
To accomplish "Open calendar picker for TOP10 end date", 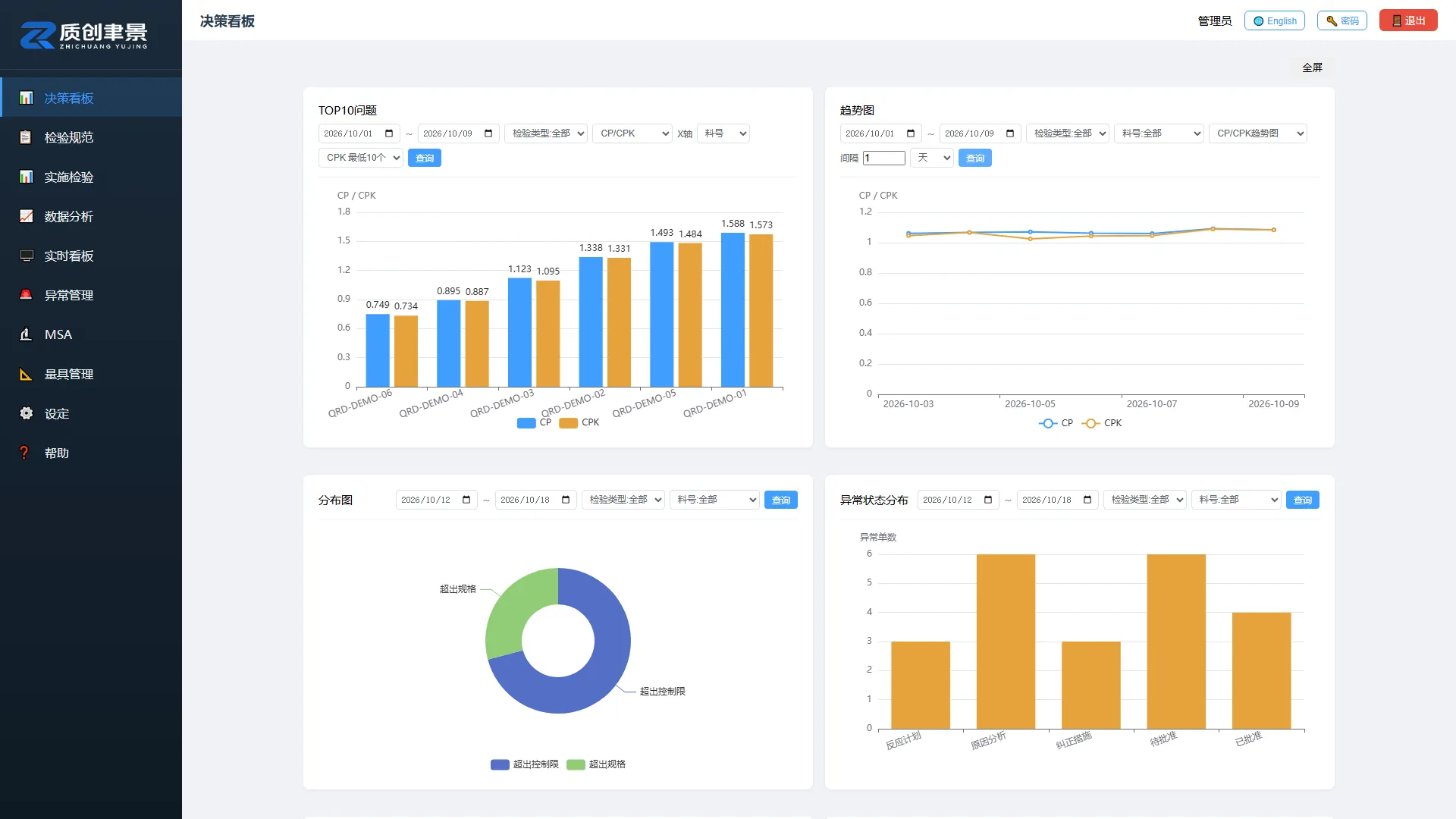I will (x=488, y=133).
